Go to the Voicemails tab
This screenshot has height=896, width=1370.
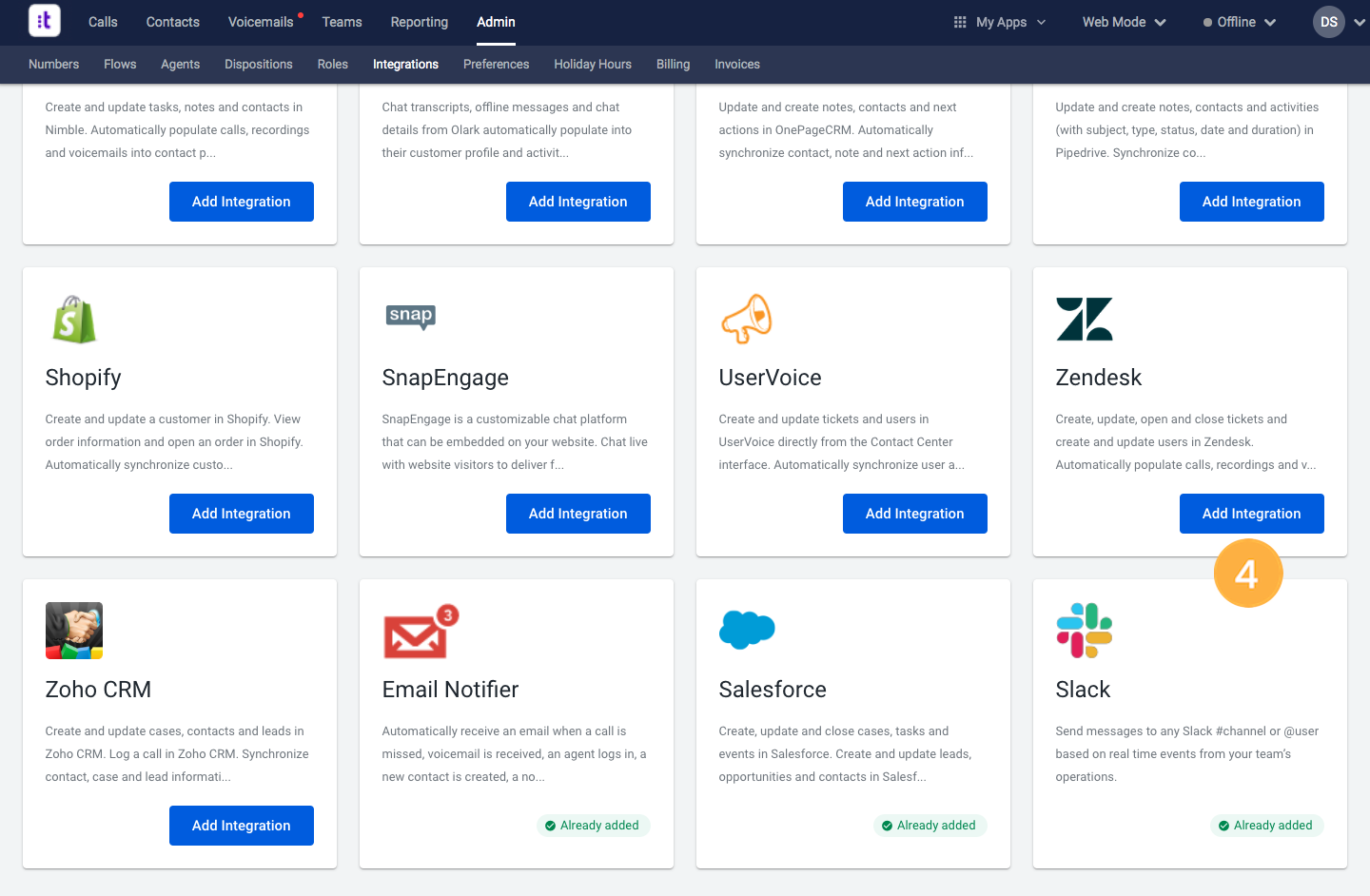click(x=261, y=22)
